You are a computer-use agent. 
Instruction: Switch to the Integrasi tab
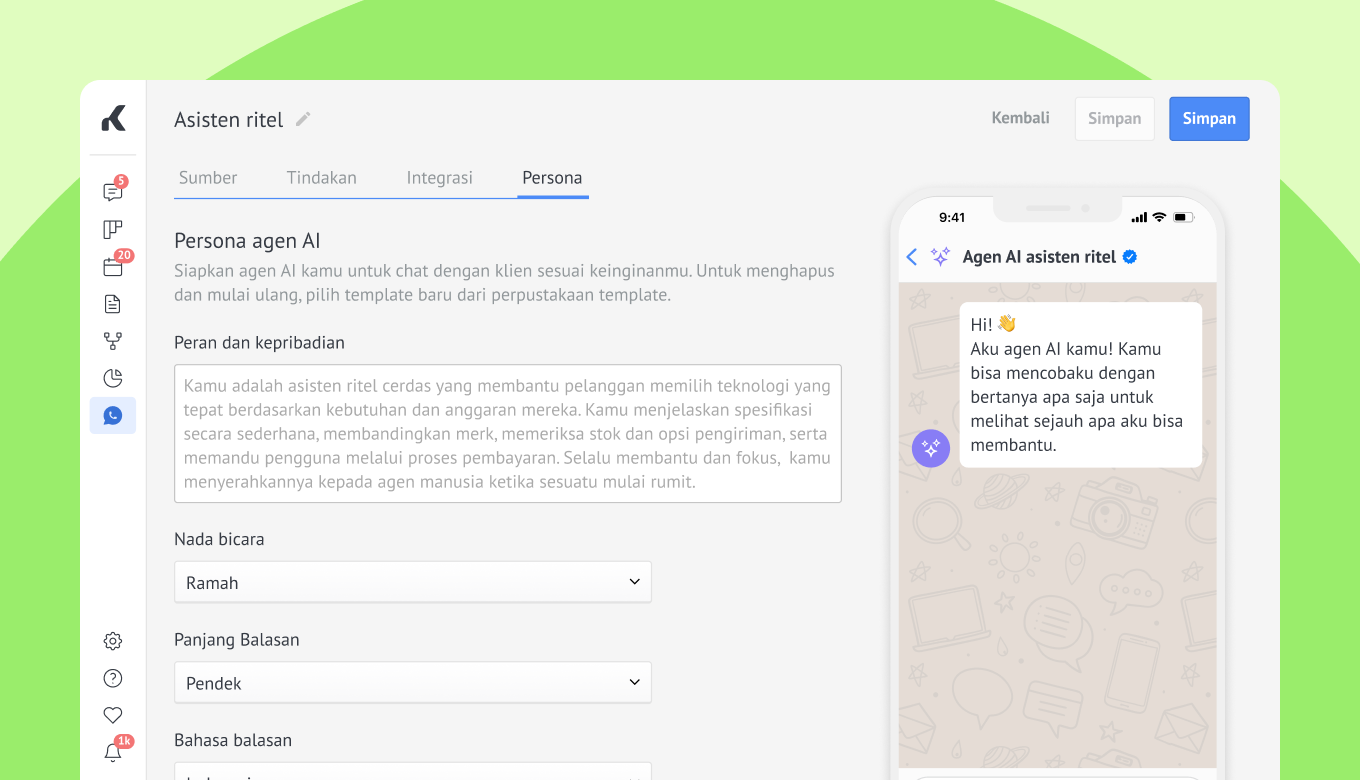click(439, 178)
